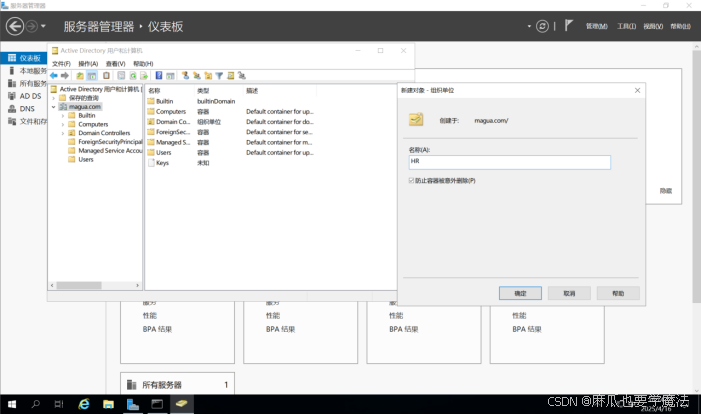The width and height of the screenshot is (701, 415).
Task: Switch to Server Manager taskbar icon
Action: point(133,404)
